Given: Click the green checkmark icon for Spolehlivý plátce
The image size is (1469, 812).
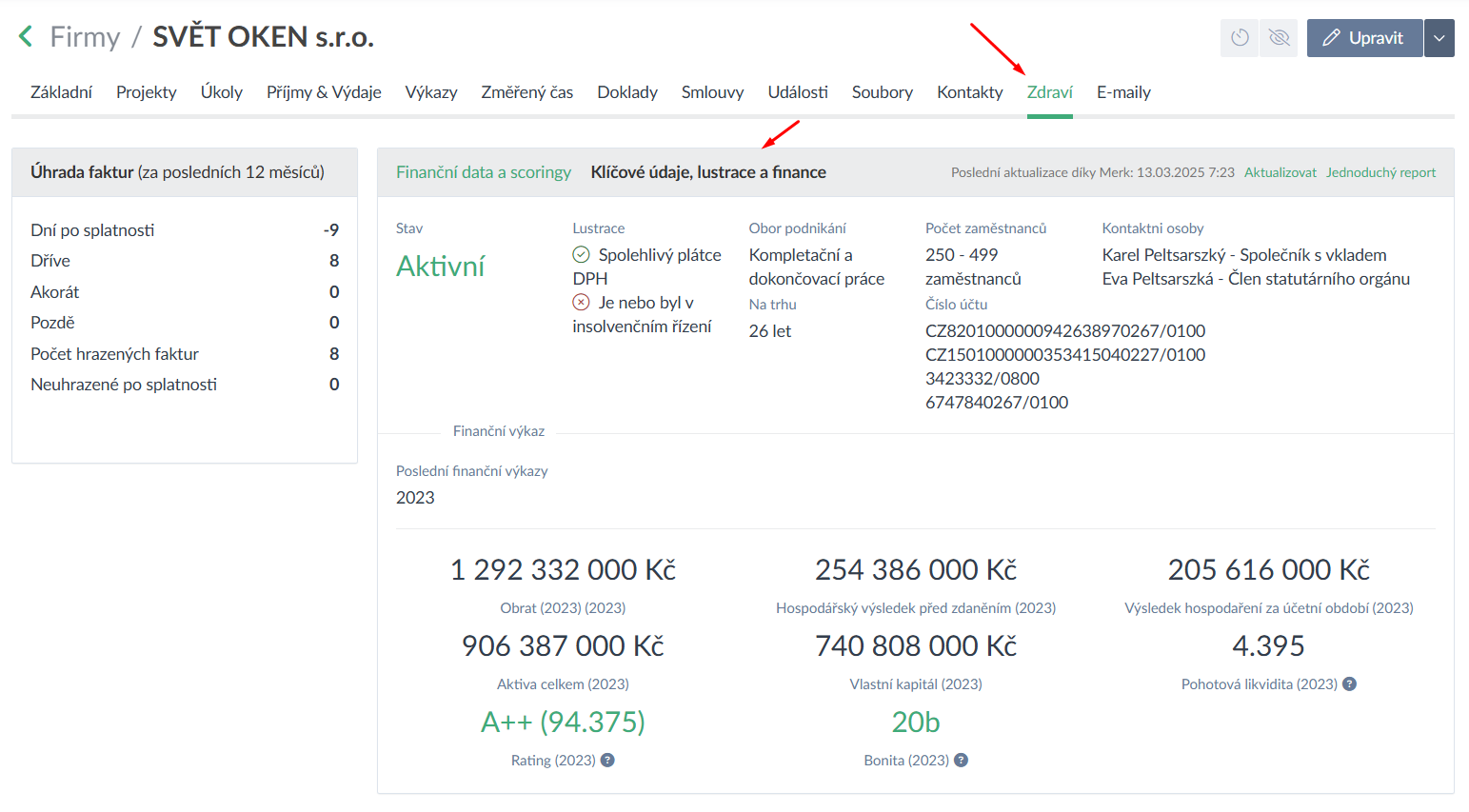Looking at the screenshot, I should coord(581,255).
